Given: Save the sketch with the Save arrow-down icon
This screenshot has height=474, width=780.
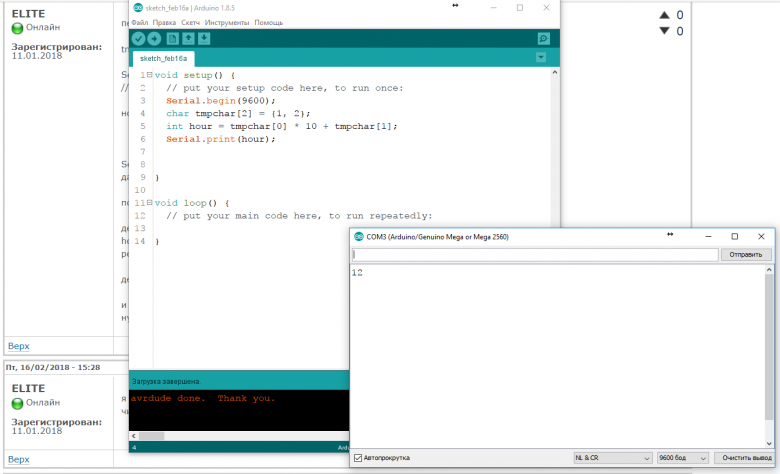Looking at the screenshot, I should [204, 38].
